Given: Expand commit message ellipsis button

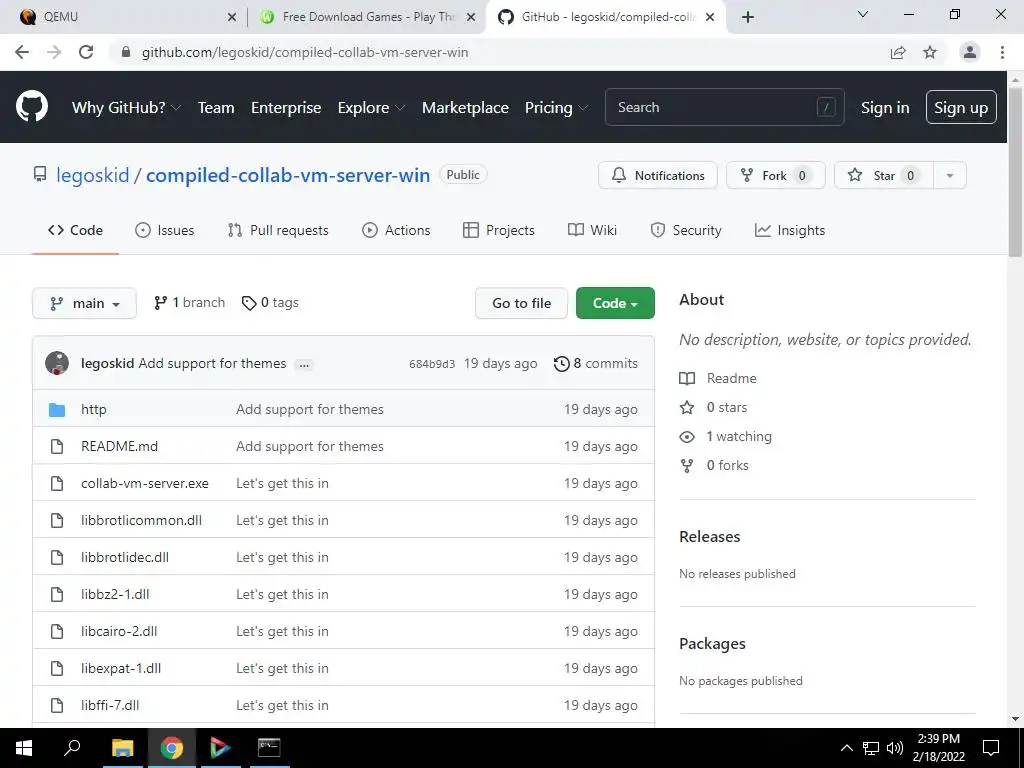Looking at the screenshot, I should [304, 364].
